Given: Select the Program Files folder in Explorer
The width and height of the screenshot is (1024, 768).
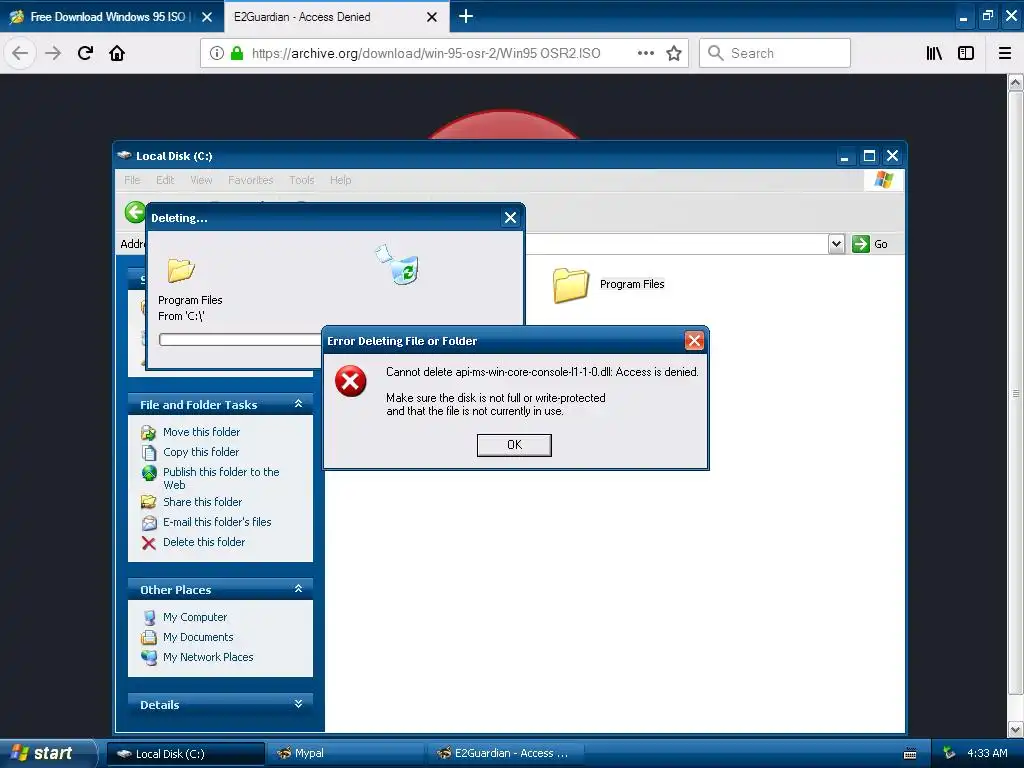Looking at the screenshot, I should pos(608,285).
